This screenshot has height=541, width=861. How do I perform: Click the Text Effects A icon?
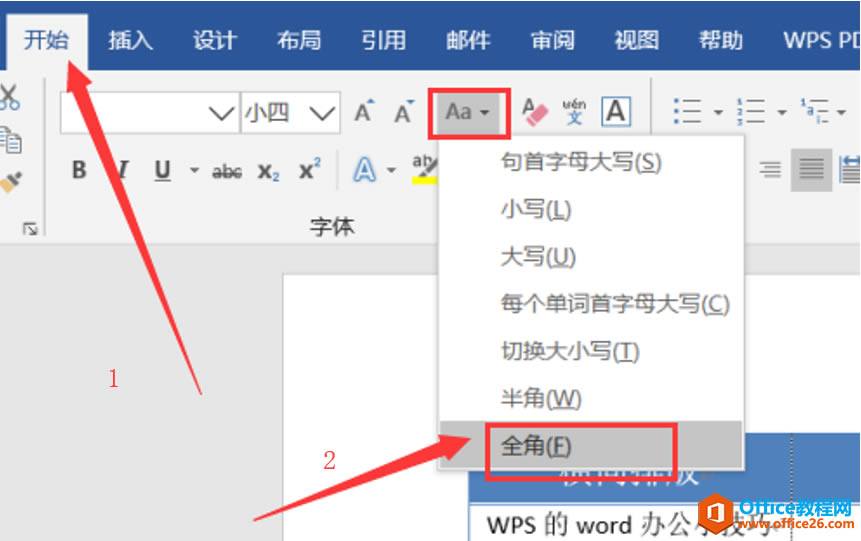[x=365, y=170]
